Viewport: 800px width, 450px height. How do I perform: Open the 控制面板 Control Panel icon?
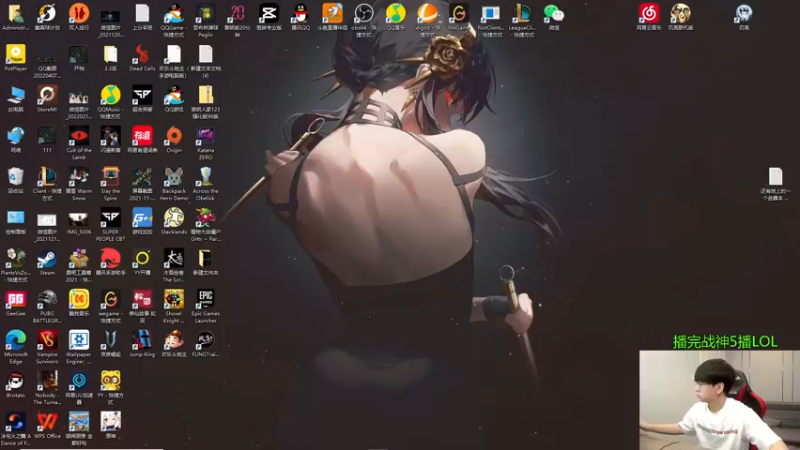(15, 218)
